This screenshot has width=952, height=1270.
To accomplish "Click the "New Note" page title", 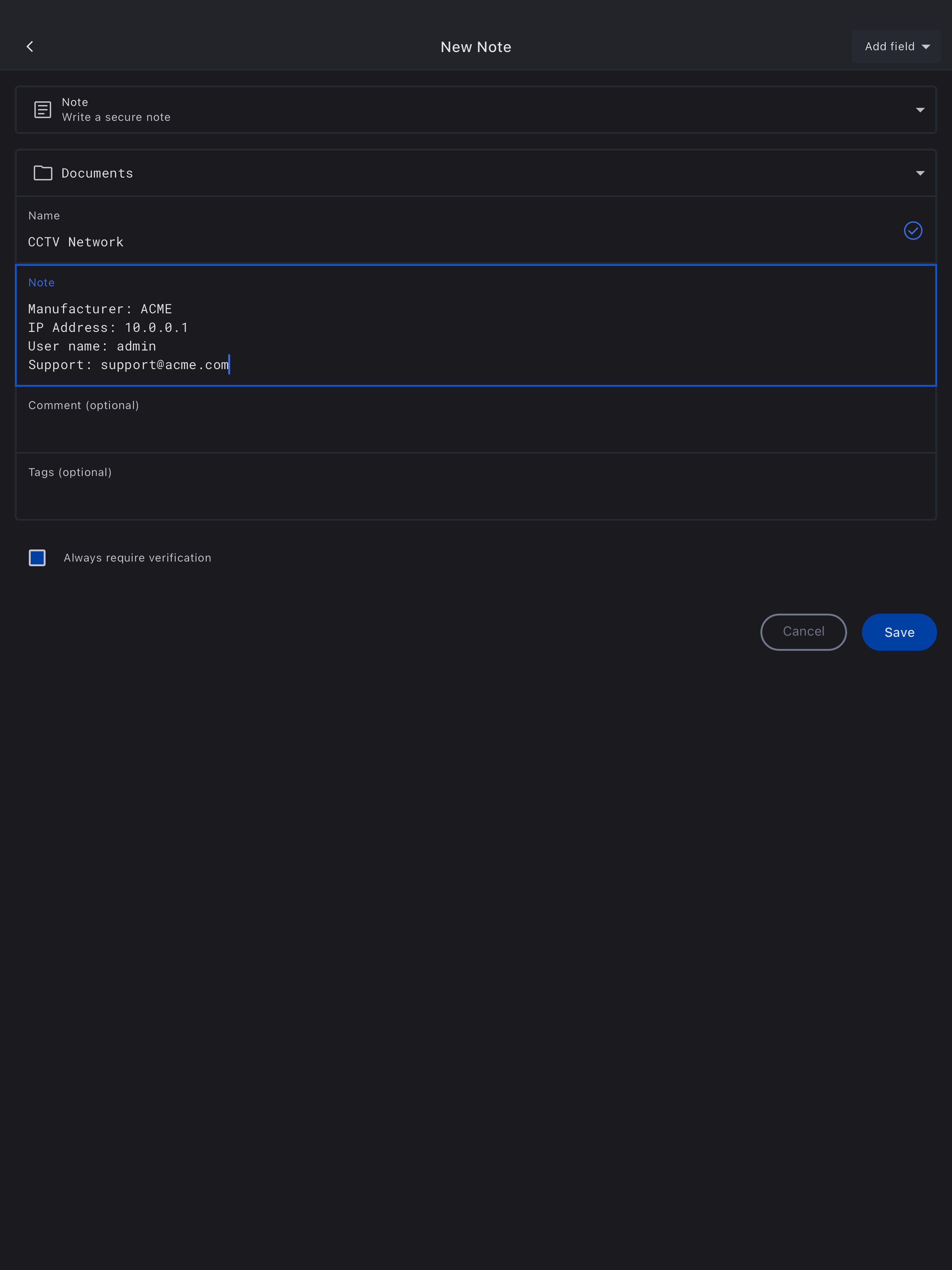I will coord(475,47).
